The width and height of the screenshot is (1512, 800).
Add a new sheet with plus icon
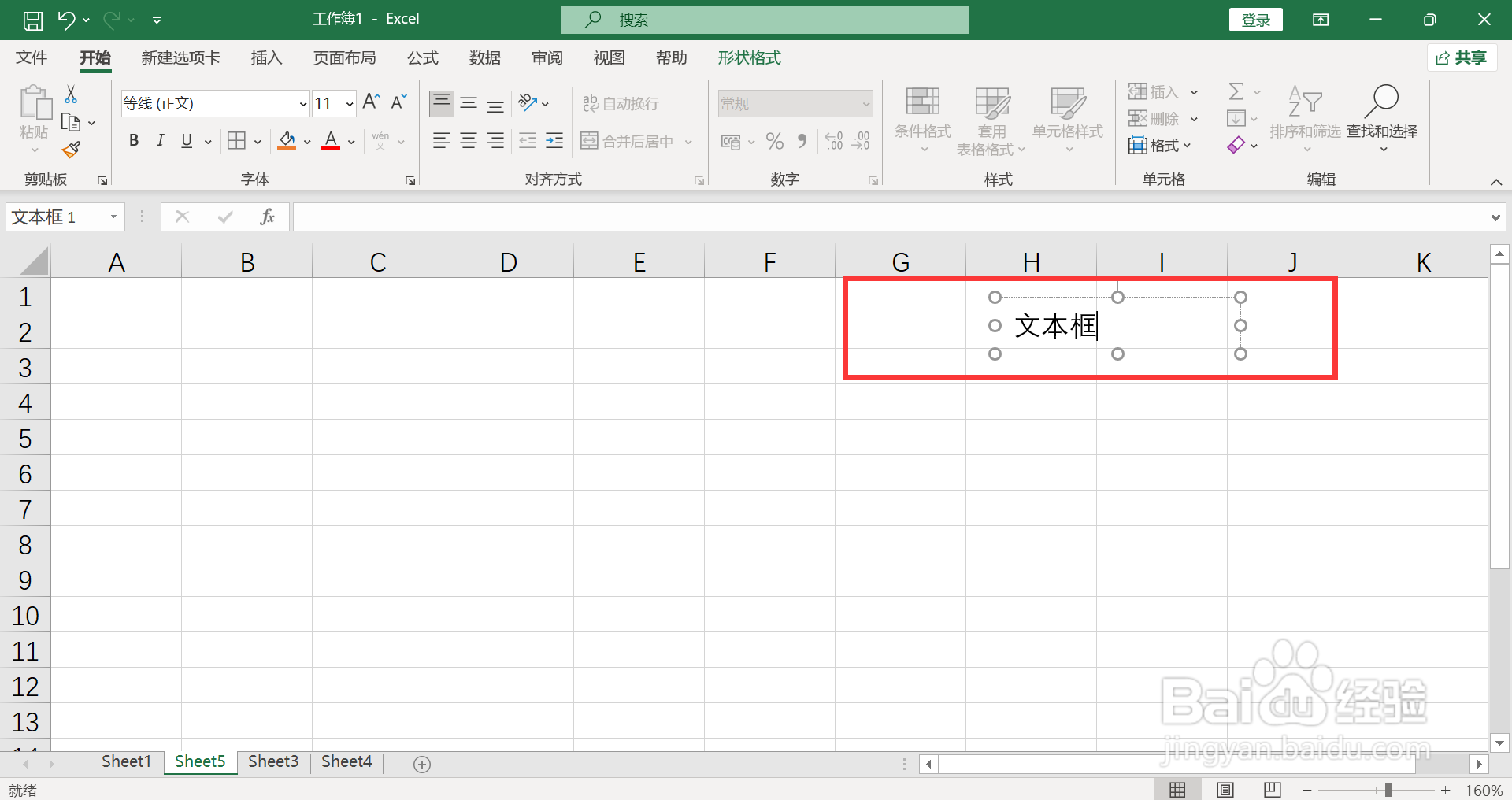coord(422,765)
